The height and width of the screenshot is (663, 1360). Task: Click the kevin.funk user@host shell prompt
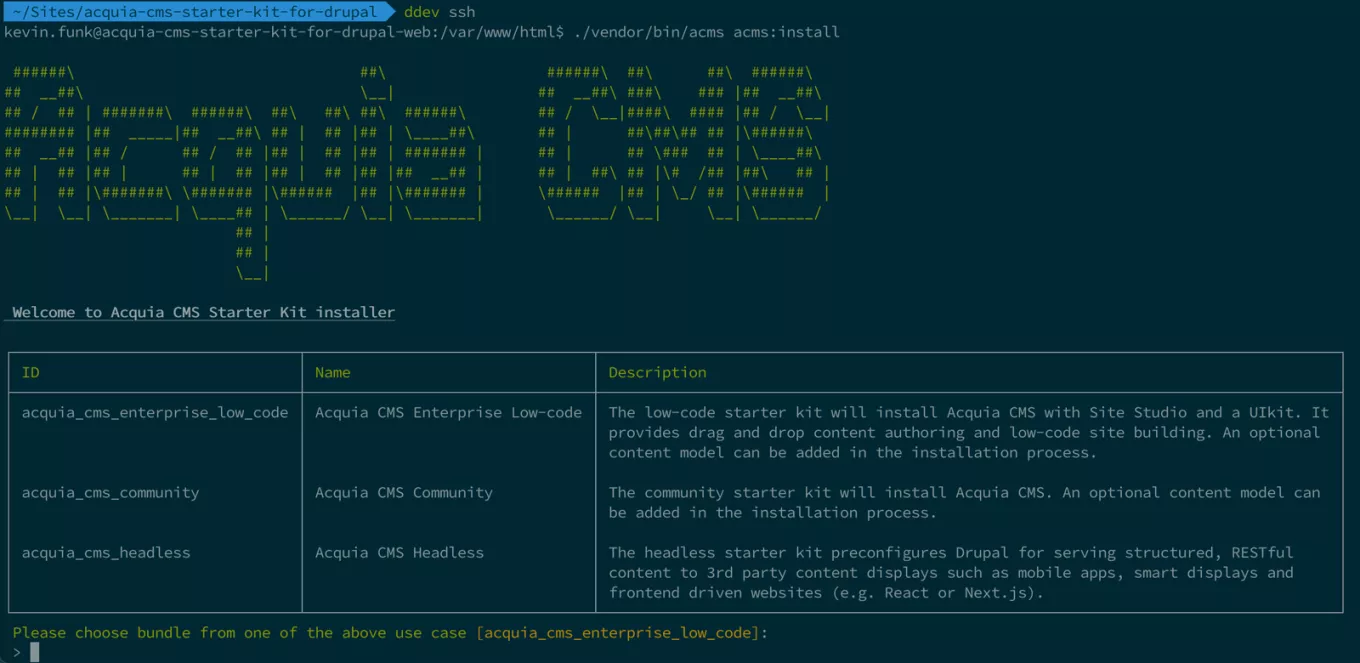pyautogui.click(x=284, y=32)
